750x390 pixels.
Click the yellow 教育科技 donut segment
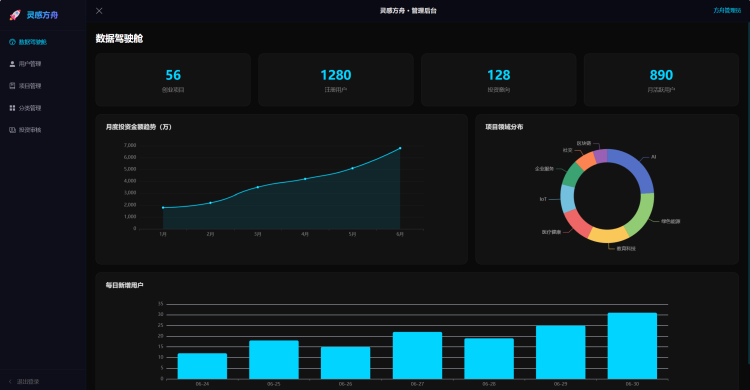pyautogui.click(x=608, y=235)
